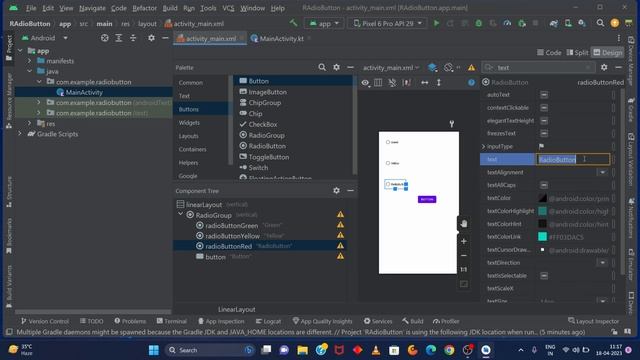Open attributes panel settings gear

[x=604, y=67]
